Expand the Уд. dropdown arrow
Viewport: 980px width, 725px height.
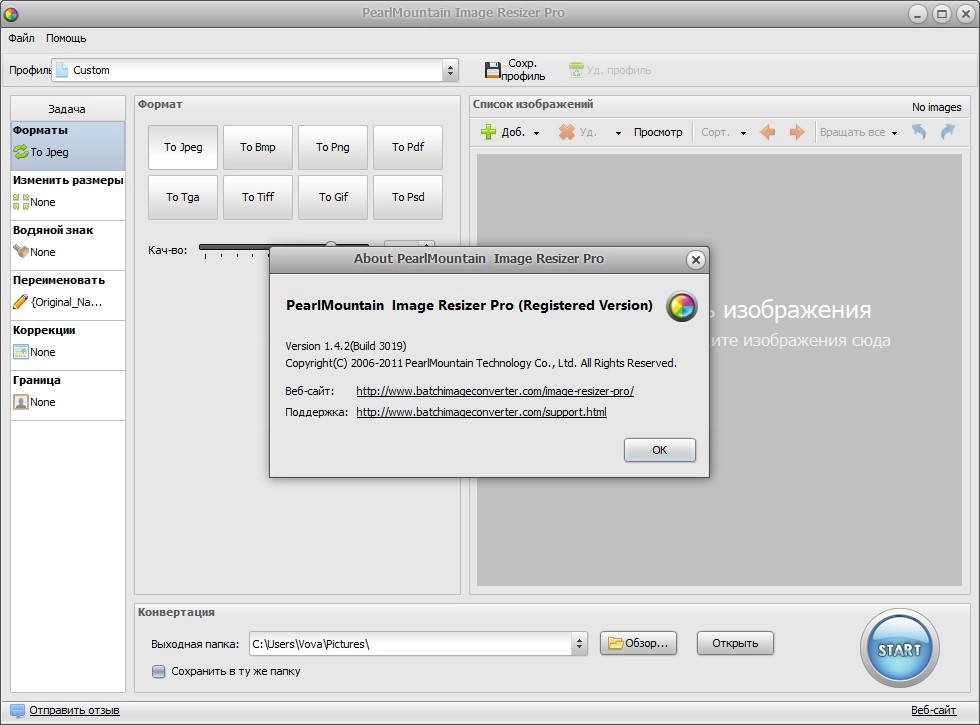tap(618, 133)
